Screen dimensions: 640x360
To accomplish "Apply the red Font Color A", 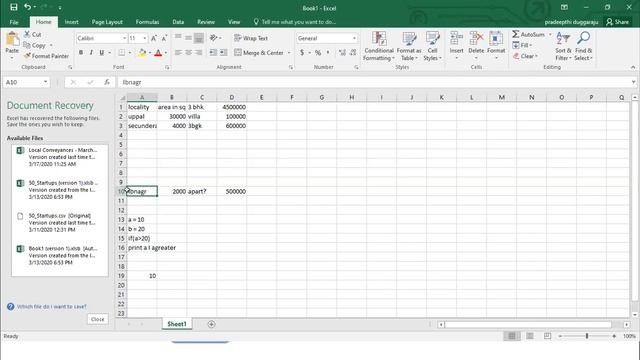I will coord(158,53).
